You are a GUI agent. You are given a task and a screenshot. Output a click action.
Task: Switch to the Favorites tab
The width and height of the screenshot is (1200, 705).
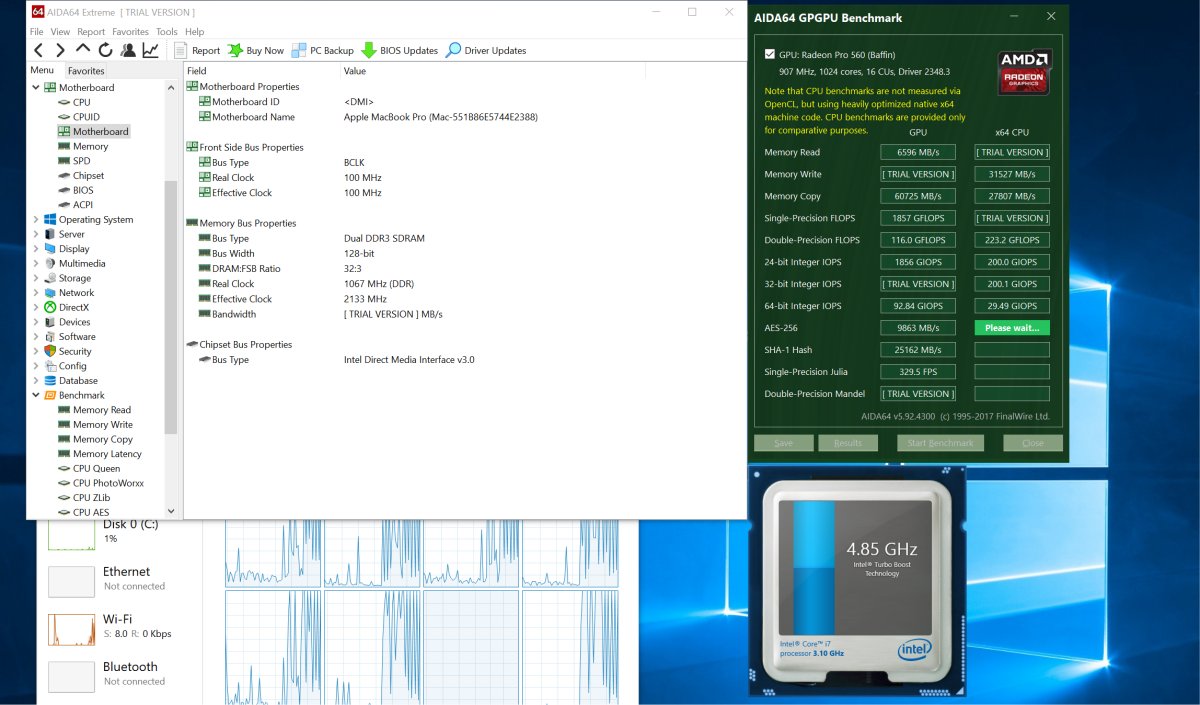click(86, 71)
